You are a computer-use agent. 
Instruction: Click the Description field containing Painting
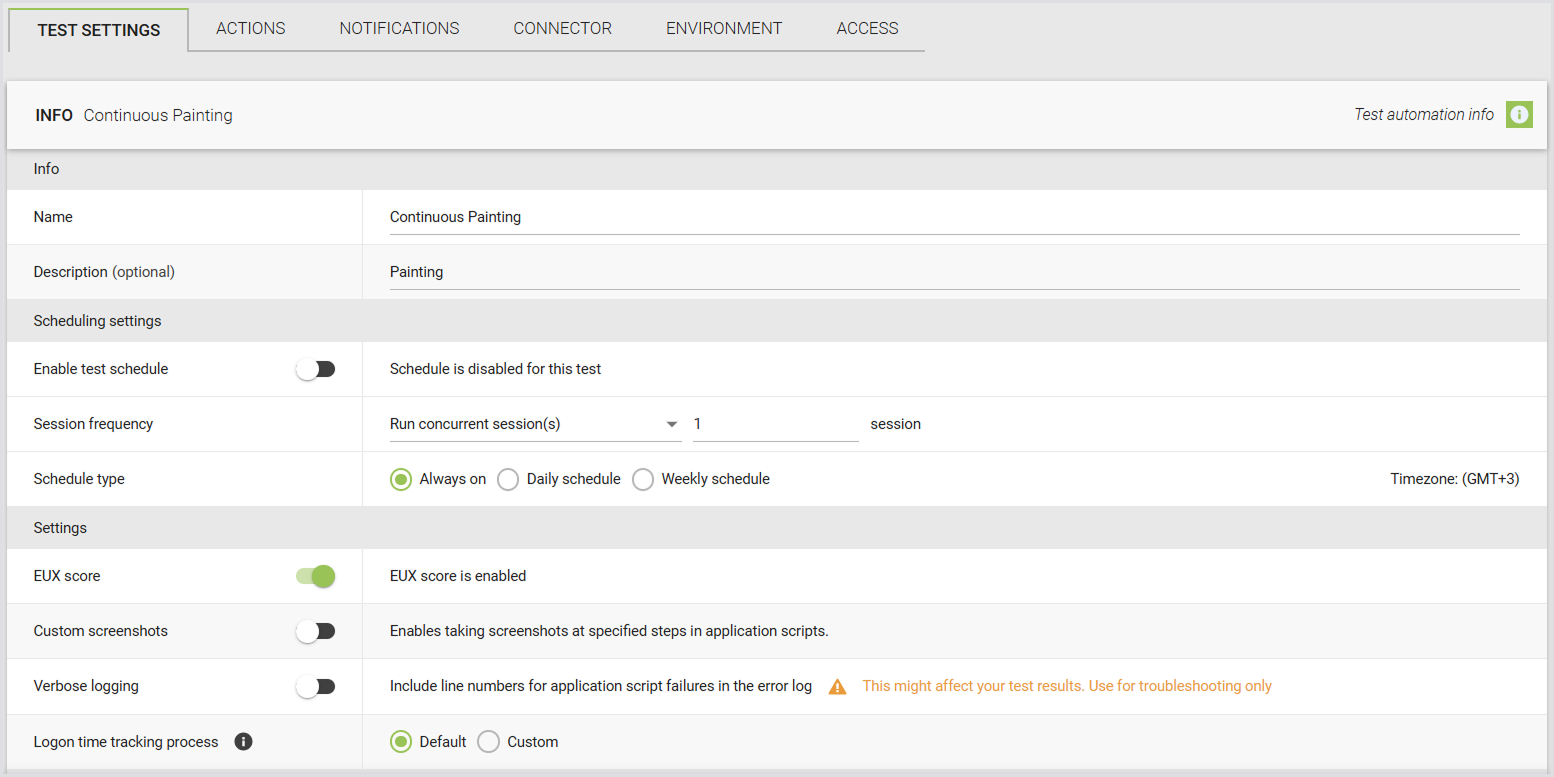pos(954,272)
